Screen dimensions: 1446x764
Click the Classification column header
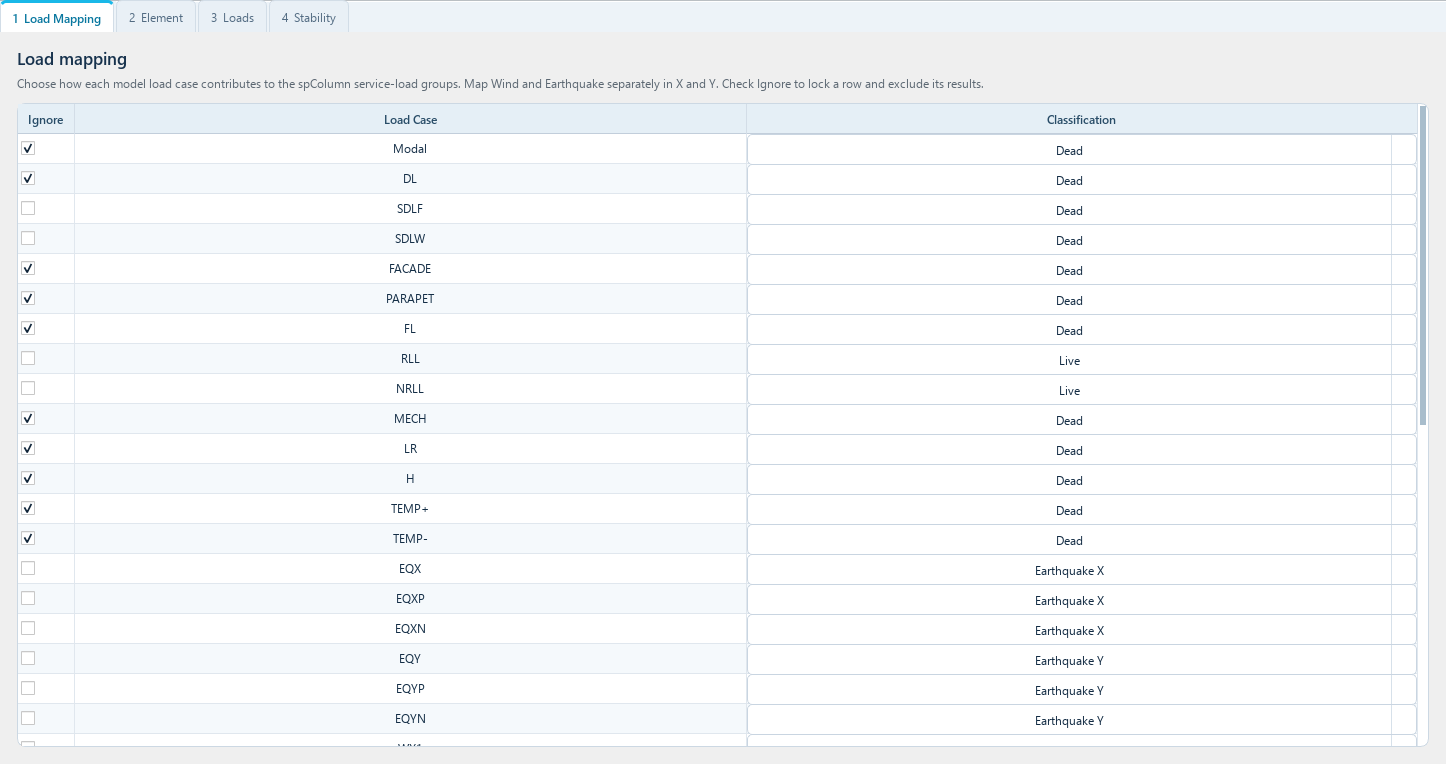[x=1081, y=119]
